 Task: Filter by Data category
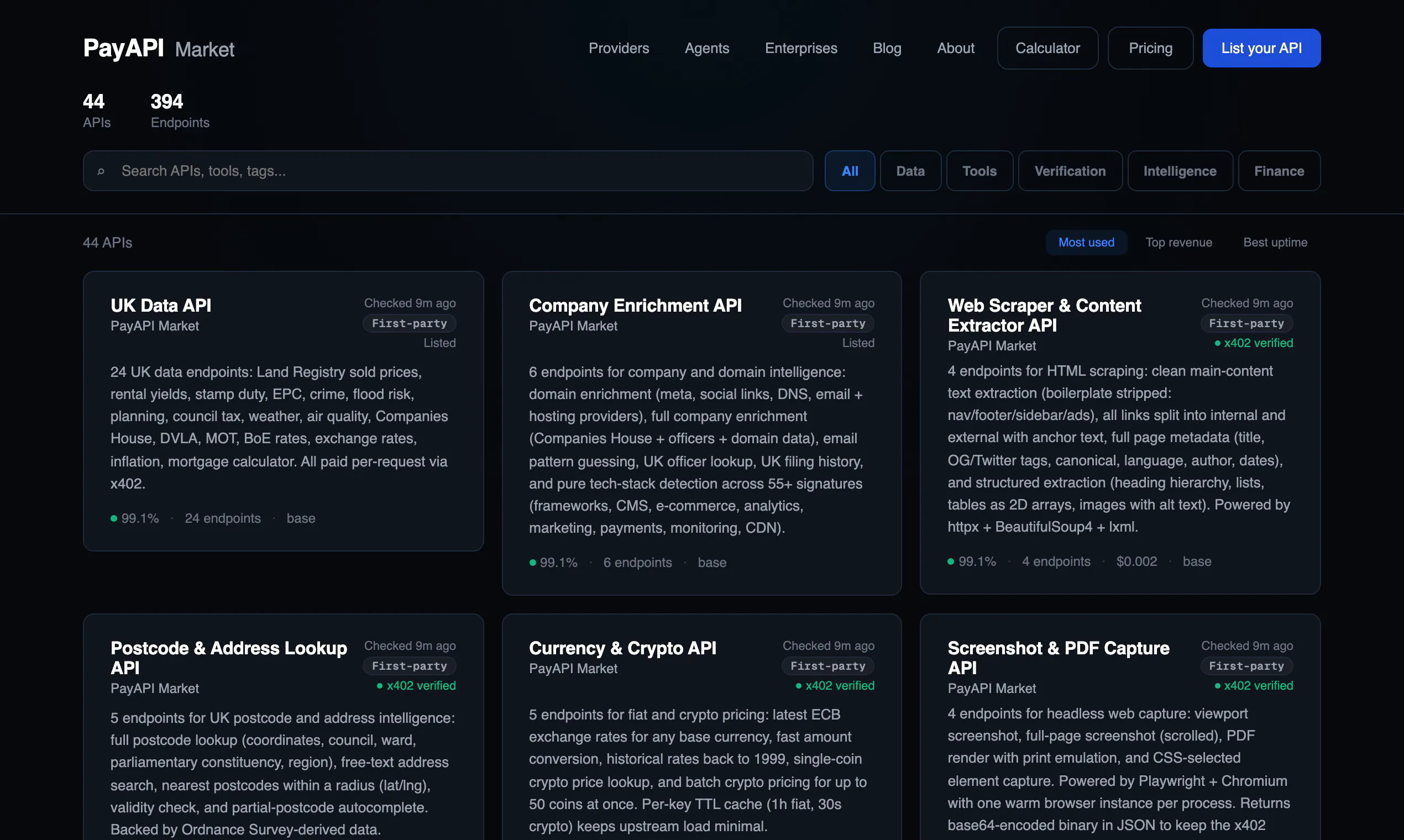tap(910, 171)
